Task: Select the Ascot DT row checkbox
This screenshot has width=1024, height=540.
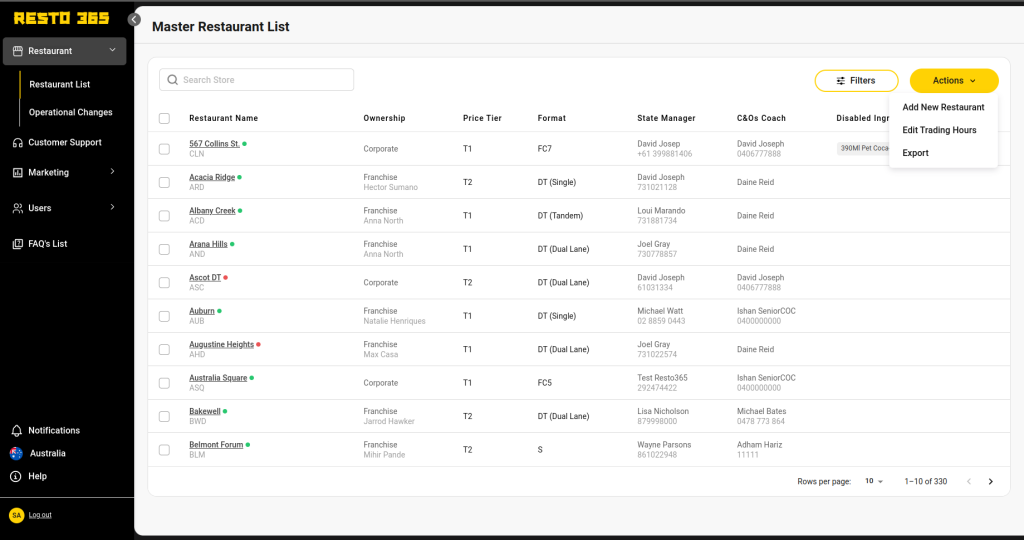Action: tap(165, 283)
